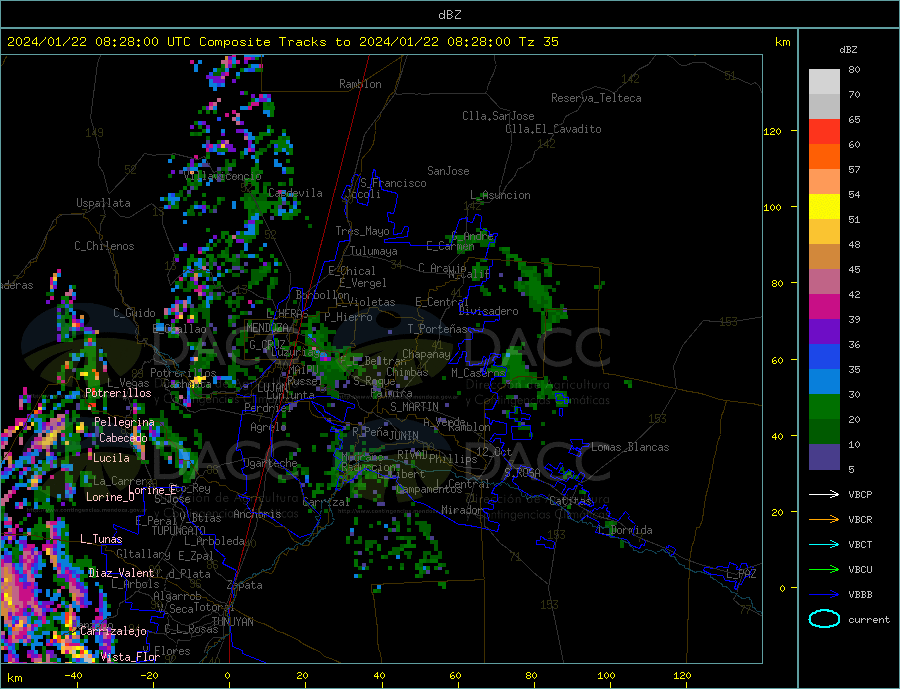Click the -40 tick on the km axis
The image size is (900, 689).
coord(73,676)
